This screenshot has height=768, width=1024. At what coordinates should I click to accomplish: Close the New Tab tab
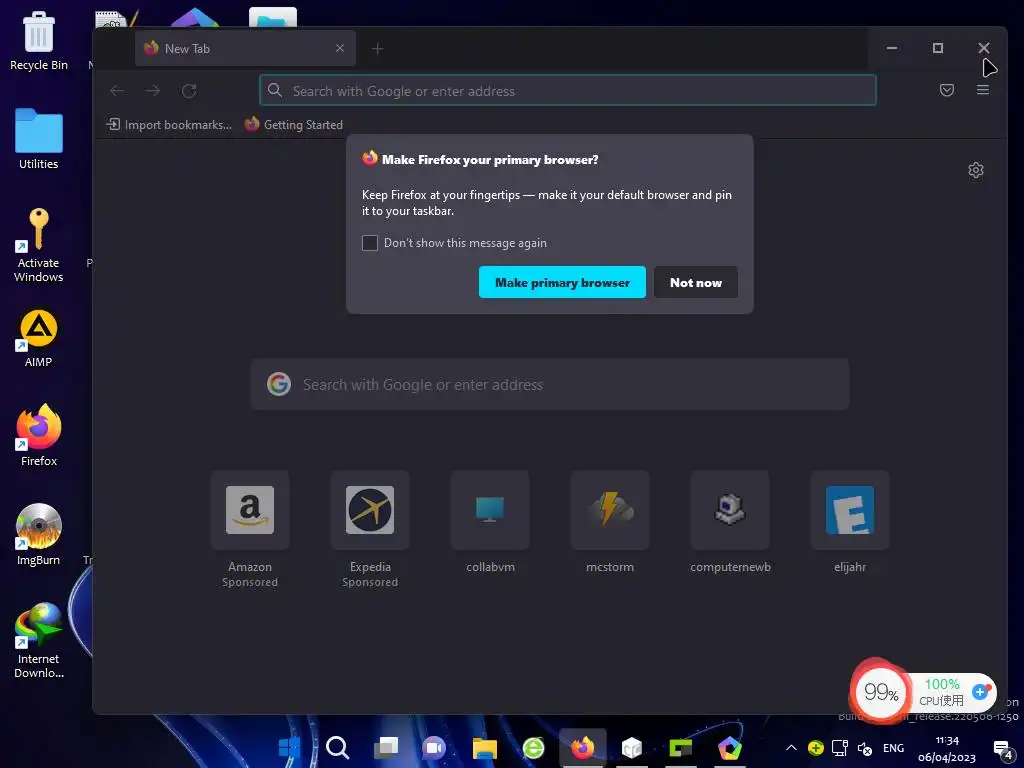(x=340, y=48)
